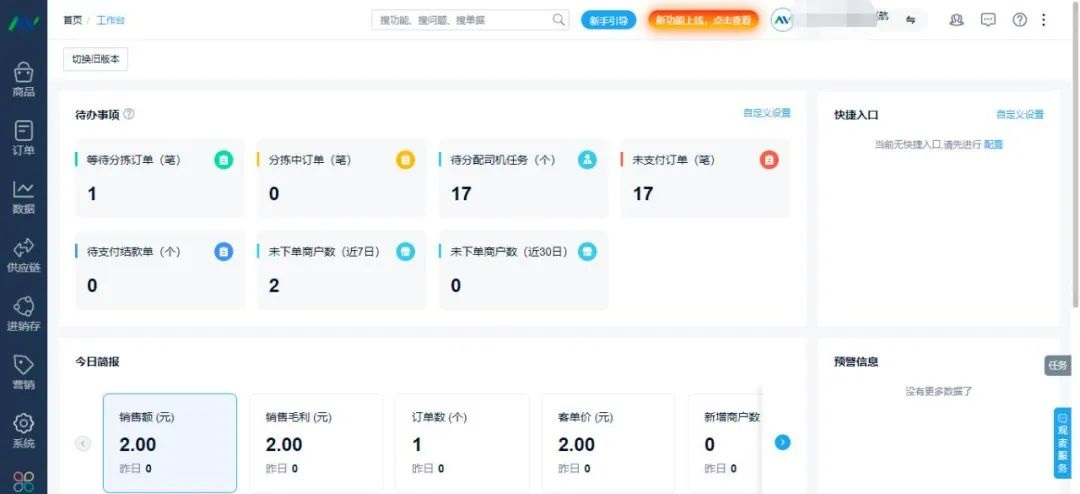Open the messages chat icon in header

pos(988,20)
